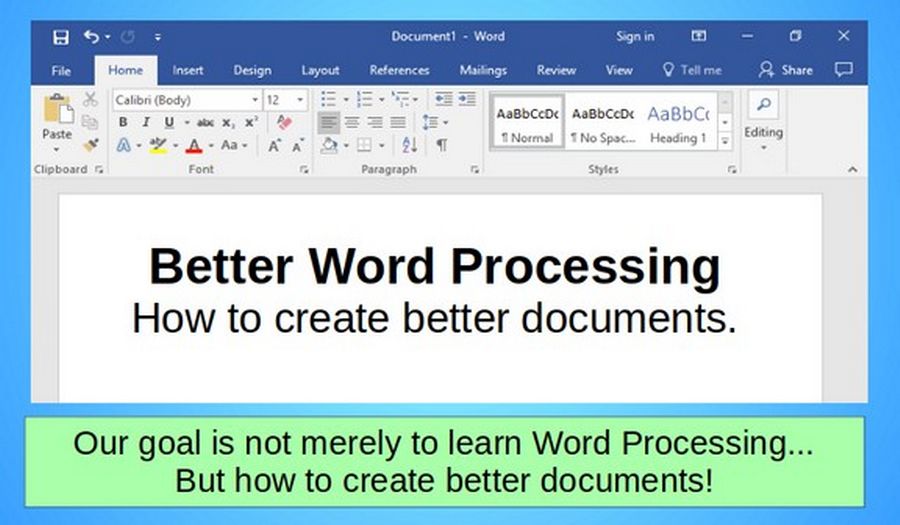The height and width of the screenshot is (525, 900).
Task: Click the Share button
Action: pos(786,70)
